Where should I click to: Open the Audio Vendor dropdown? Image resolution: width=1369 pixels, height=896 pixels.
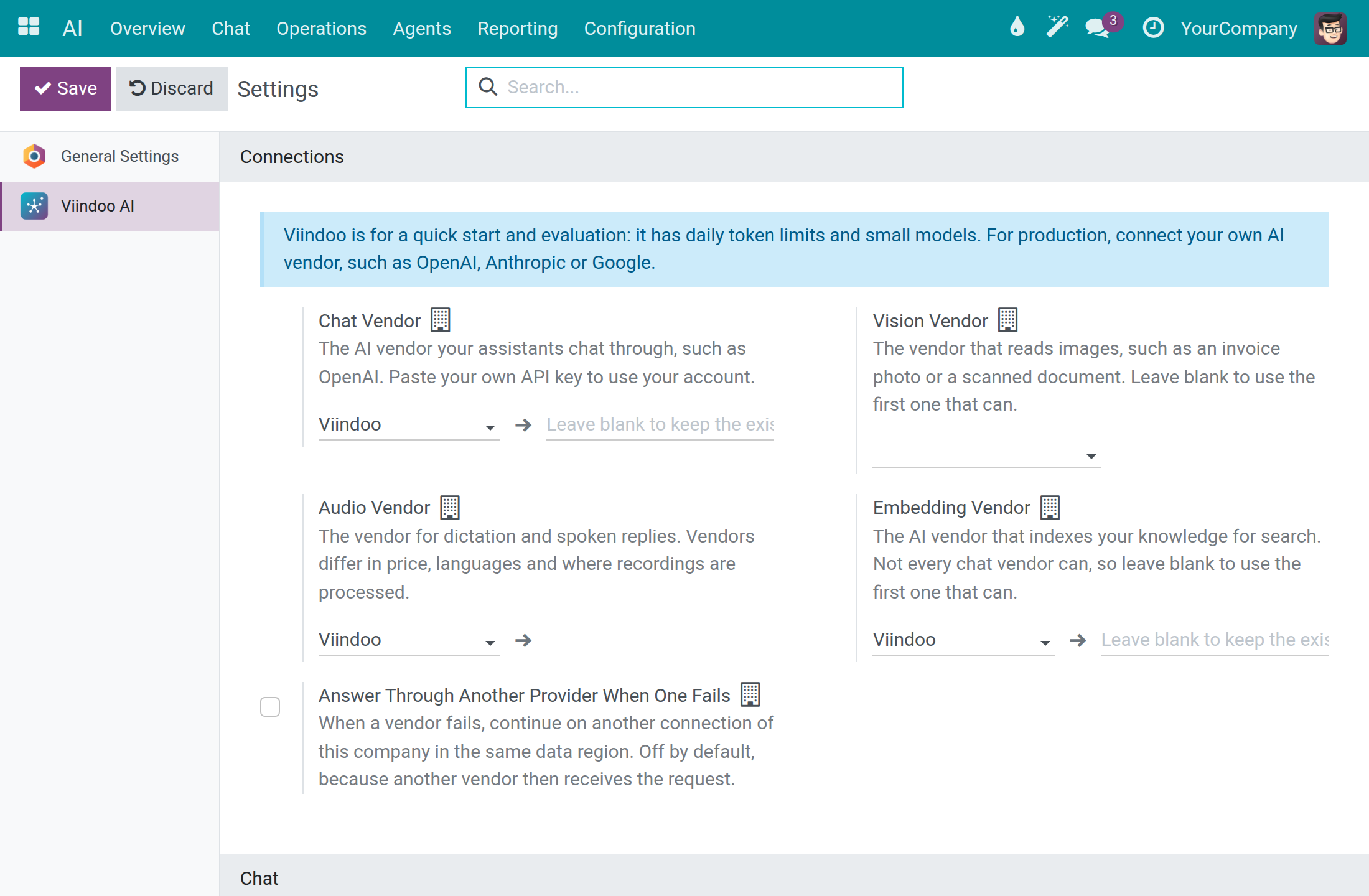point(409,640)
